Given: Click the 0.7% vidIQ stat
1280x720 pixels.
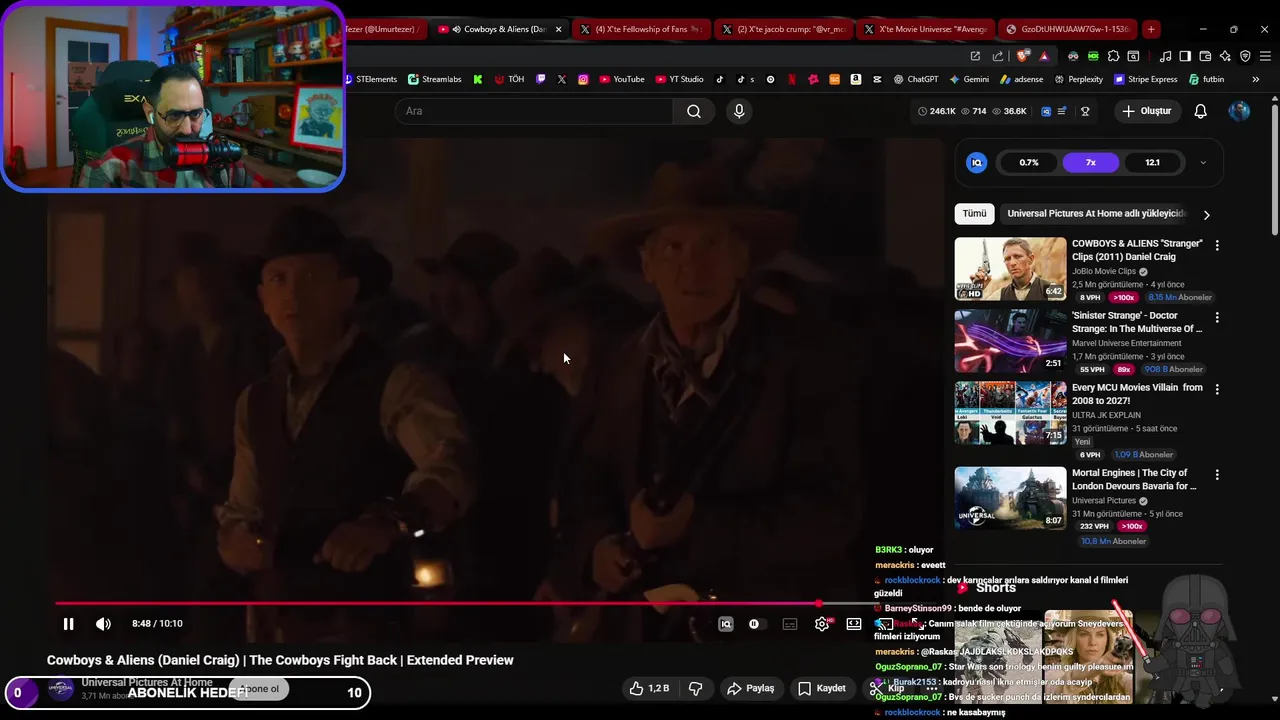Looking at the screenshot, I should click(1029, 163).
